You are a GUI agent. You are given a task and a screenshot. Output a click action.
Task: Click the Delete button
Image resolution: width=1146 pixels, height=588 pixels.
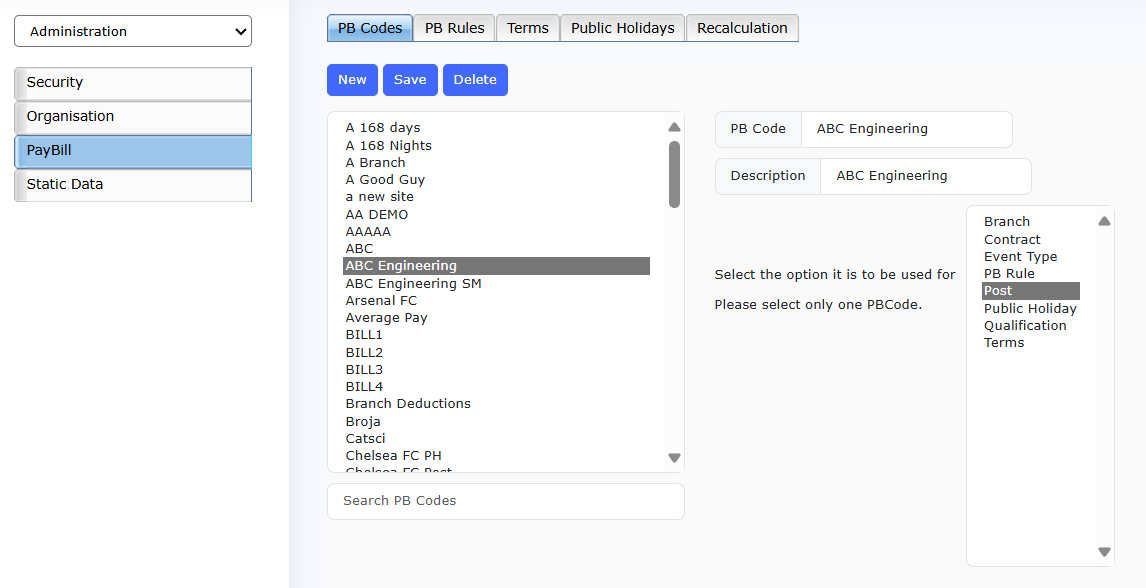[x=475, y=80]
